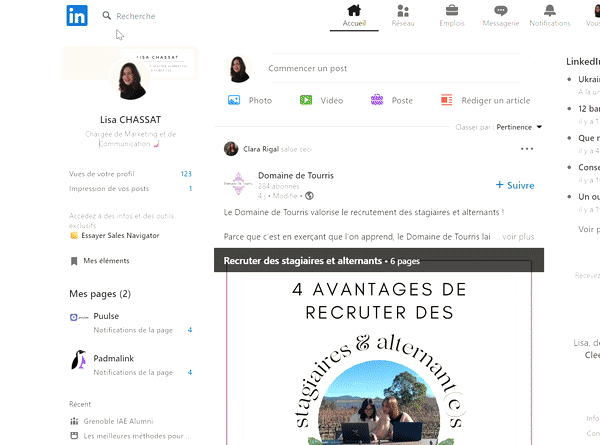Click the Vidéo film icon
This screenshot has width=600, height=445.
[x=306, y=100]
